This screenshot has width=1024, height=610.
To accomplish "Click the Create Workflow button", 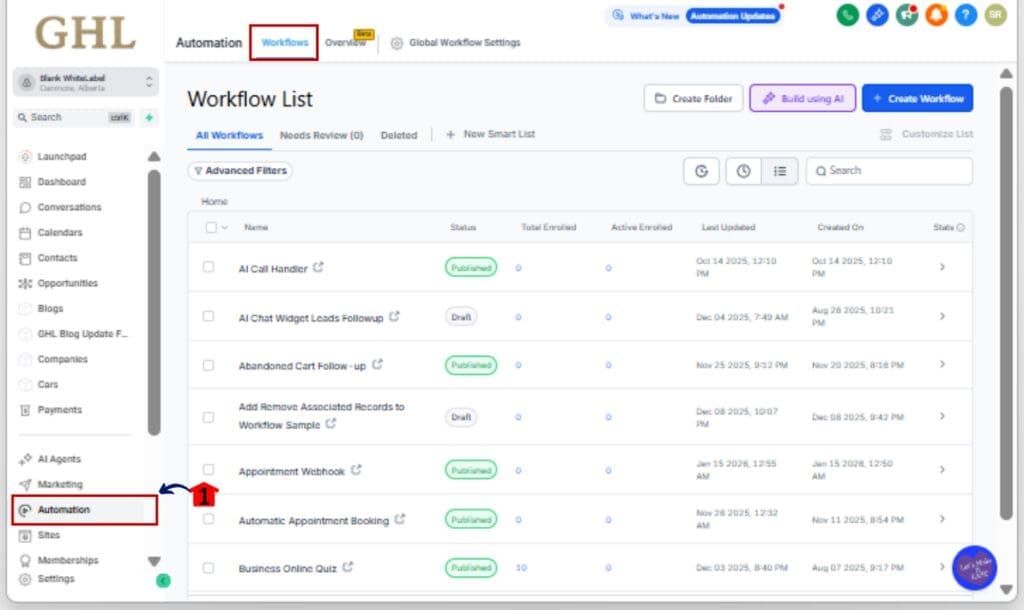I will coord(917,97).
